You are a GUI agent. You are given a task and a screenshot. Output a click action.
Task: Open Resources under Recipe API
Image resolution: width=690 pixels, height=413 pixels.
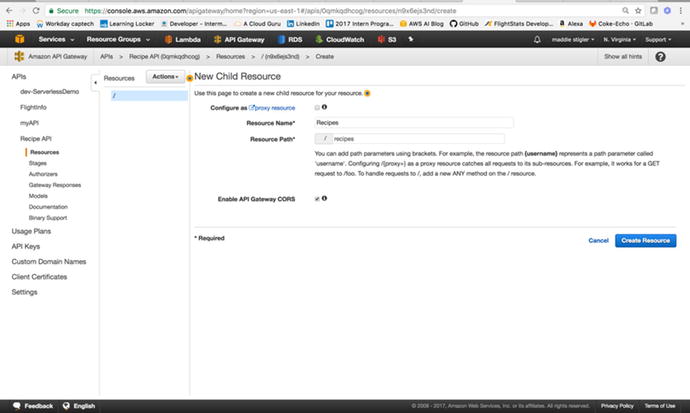tap(44, 152)
